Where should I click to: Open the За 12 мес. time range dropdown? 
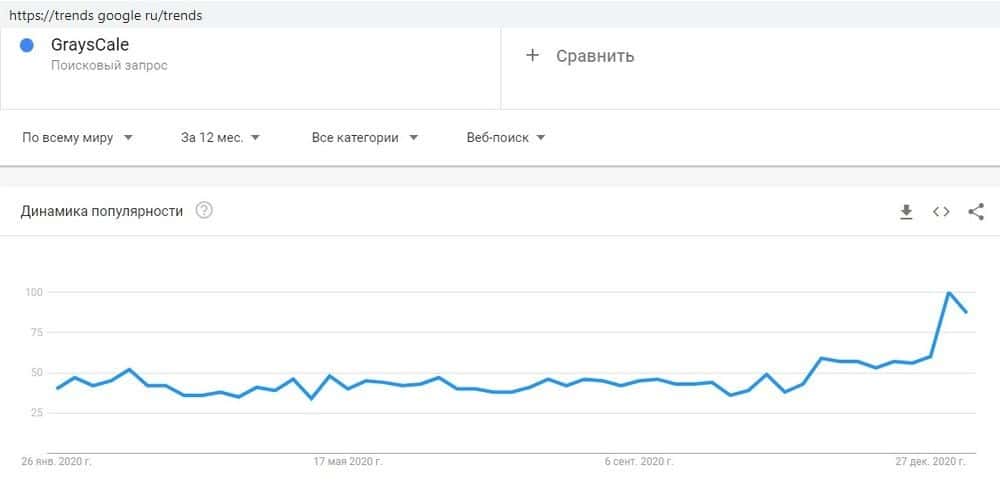[220, 138]
